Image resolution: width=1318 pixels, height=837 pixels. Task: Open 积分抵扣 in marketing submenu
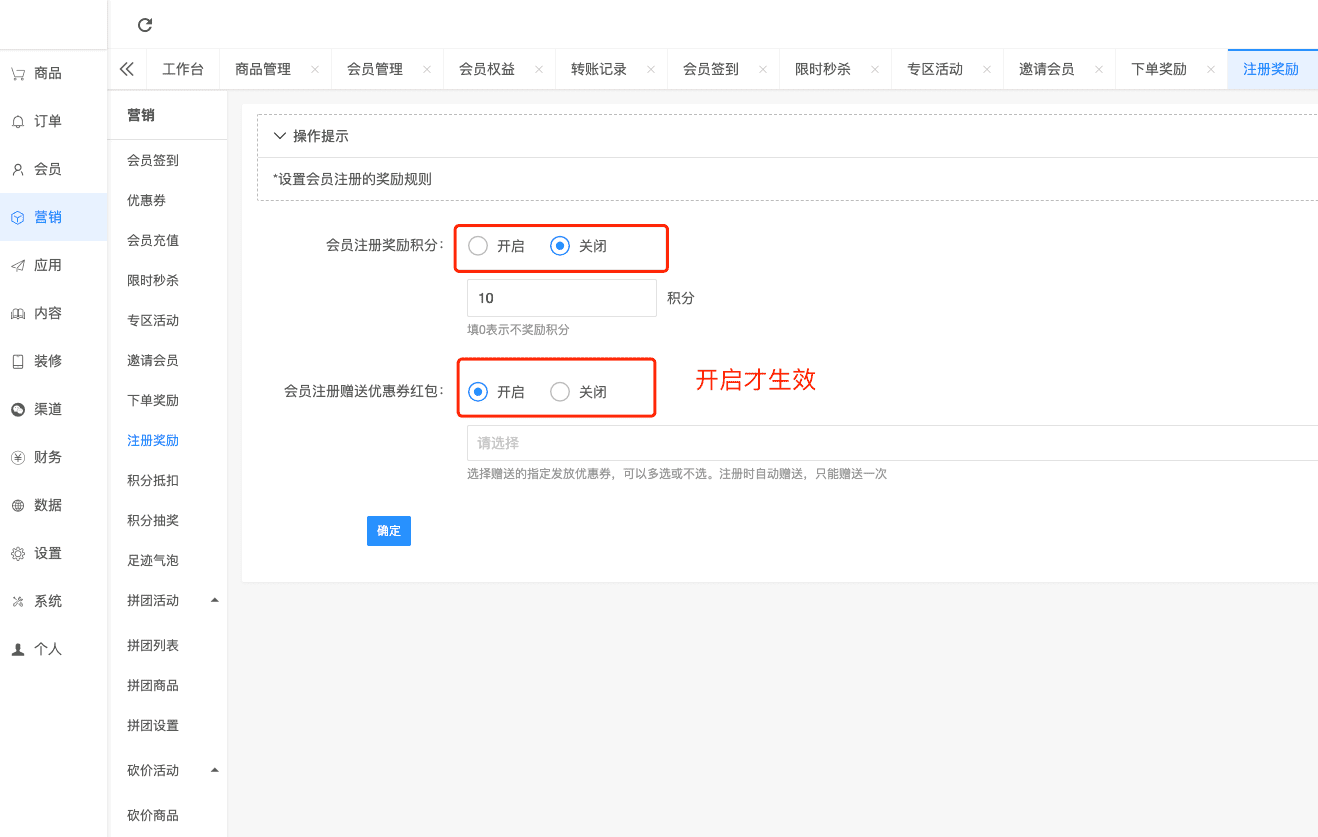(153, 480)
